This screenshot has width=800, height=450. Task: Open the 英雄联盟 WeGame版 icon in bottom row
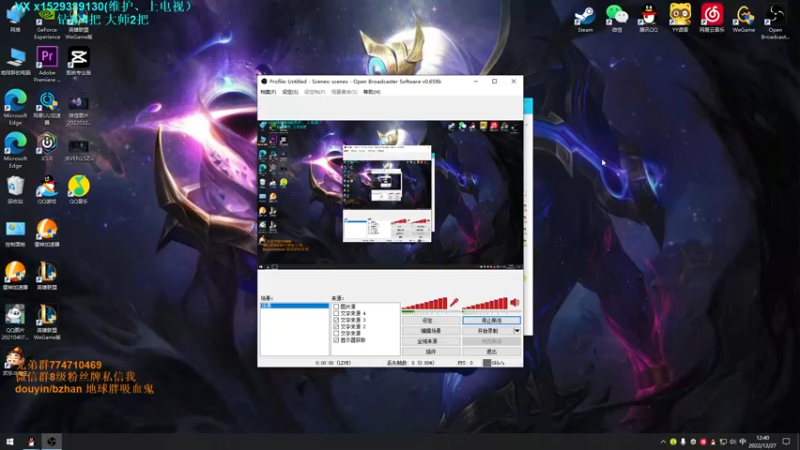point(47,321)
